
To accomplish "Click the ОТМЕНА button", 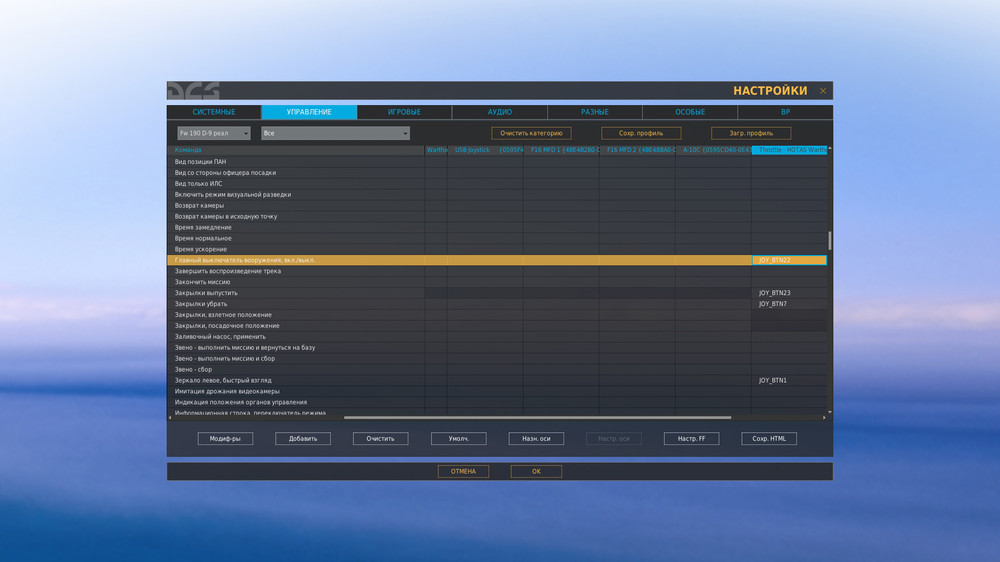I will 463,471.
